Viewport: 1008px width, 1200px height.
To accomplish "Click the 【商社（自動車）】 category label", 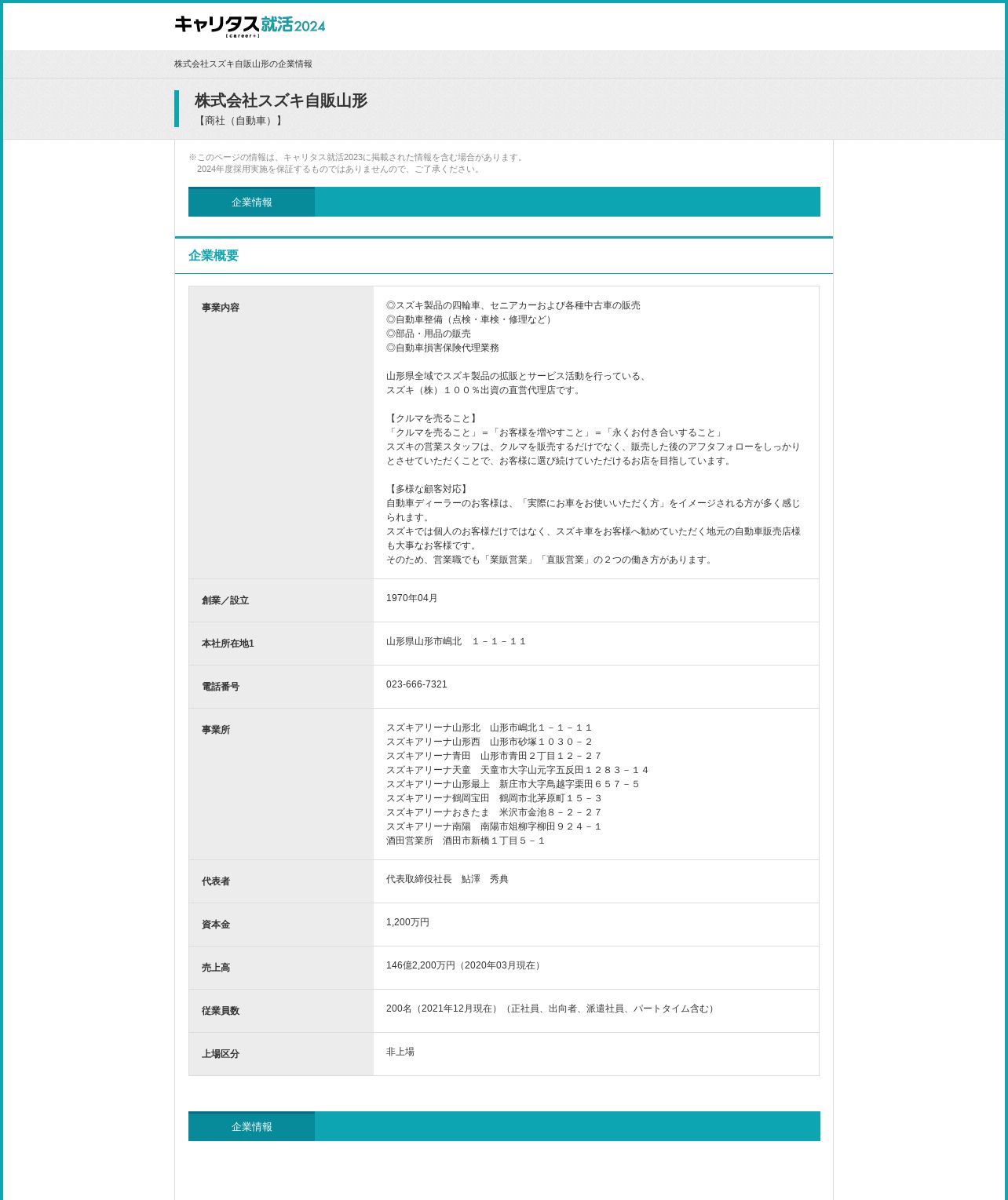I will 240,121.
